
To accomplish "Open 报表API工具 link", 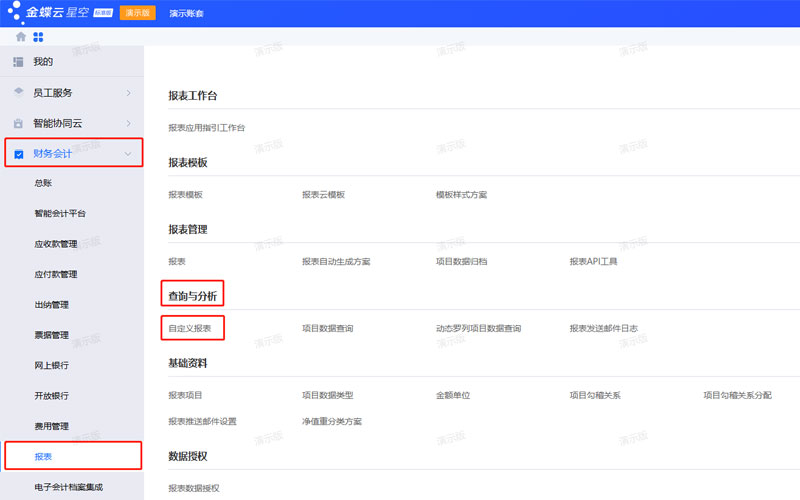I will click(x=593, y=262).
